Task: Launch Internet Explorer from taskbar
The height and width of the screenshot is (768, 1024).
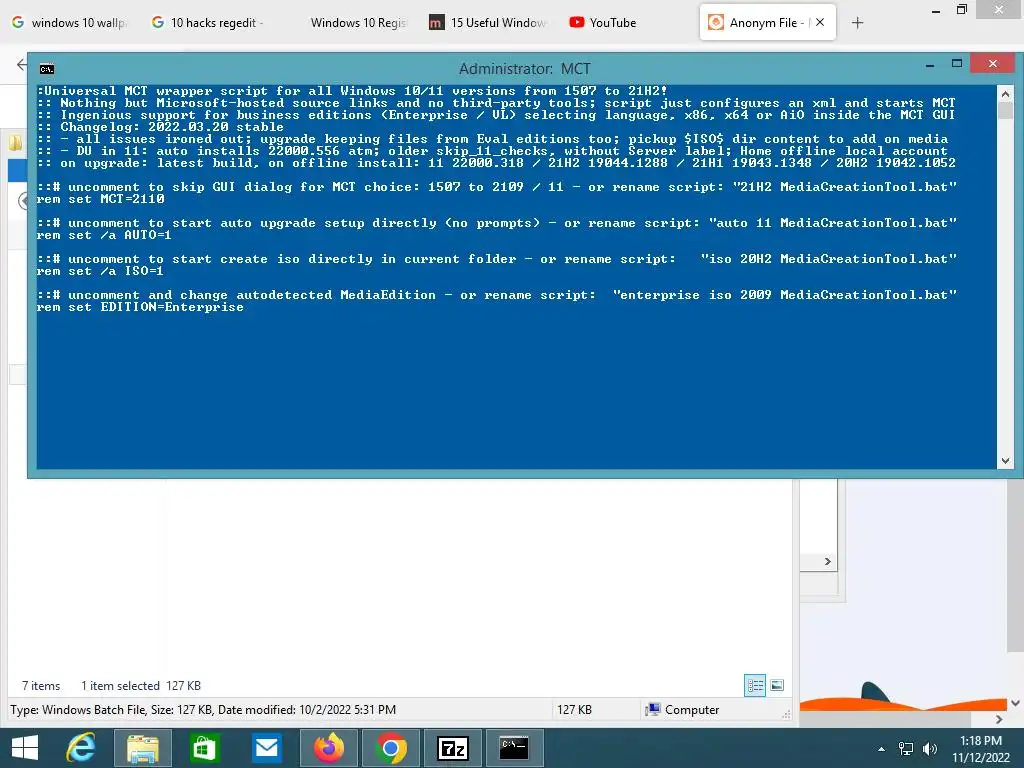Action: click(x=81, y=748)
